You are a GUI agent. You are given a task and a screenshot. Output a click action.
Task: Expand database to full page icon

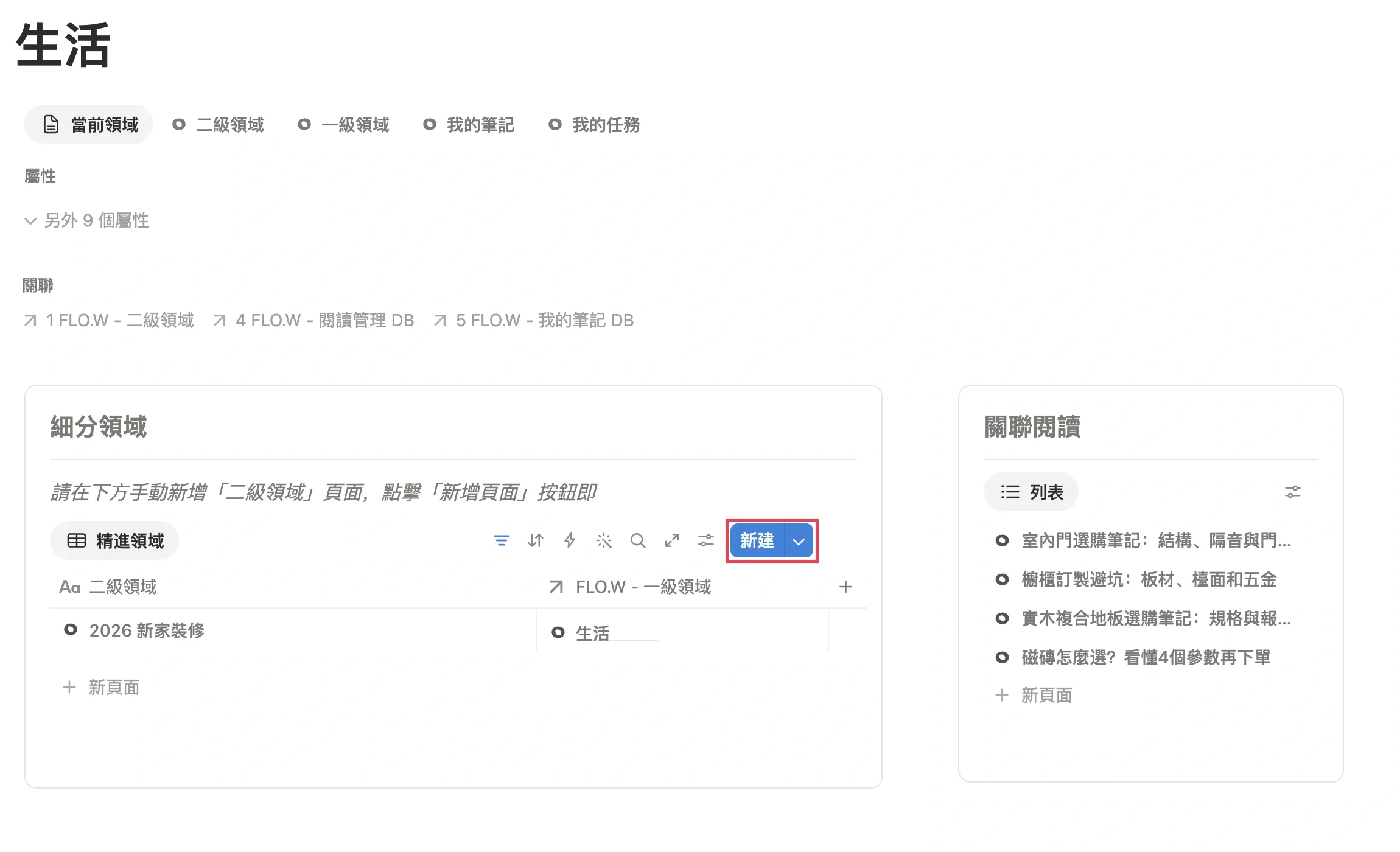click(672, 540)
